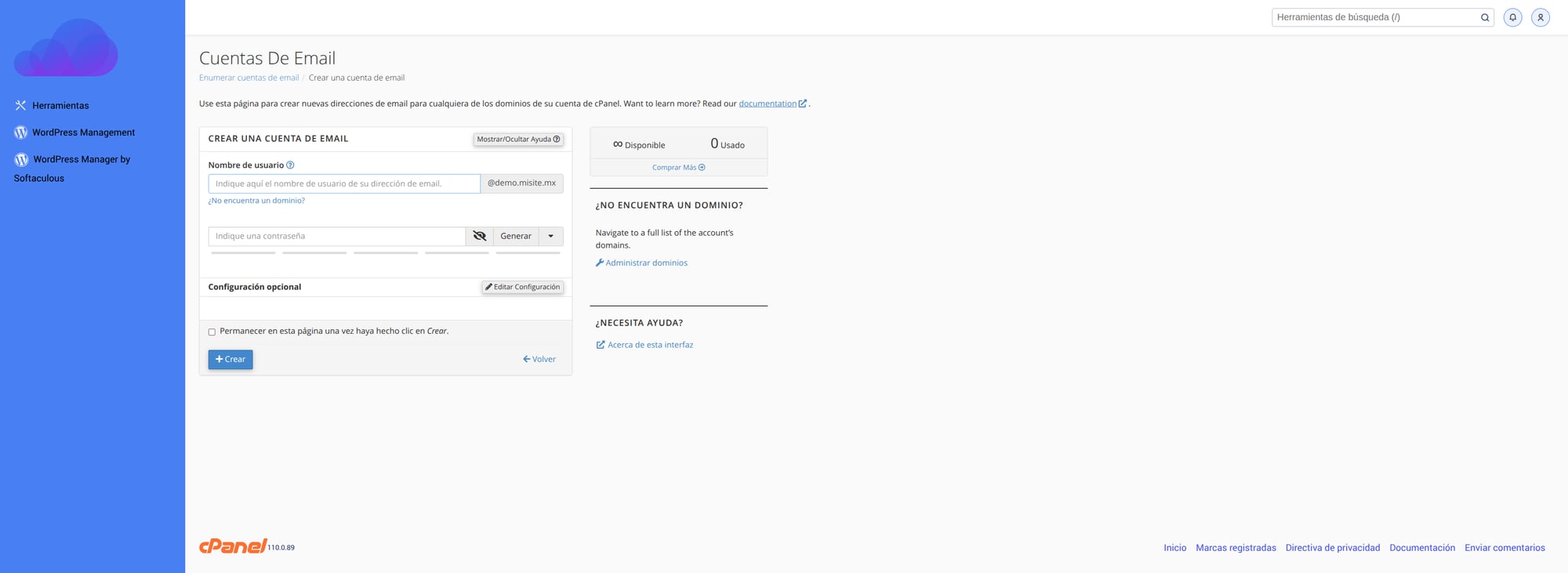Open Directiva de privacidad footer link
Screen dimensions: 1568x573
coord(1333,548)
